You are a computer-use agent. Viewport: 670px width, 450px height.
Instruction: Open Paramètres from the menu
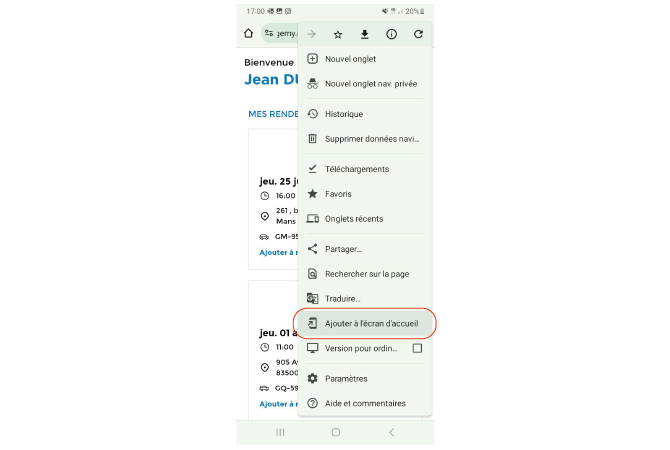pos(346,378)
